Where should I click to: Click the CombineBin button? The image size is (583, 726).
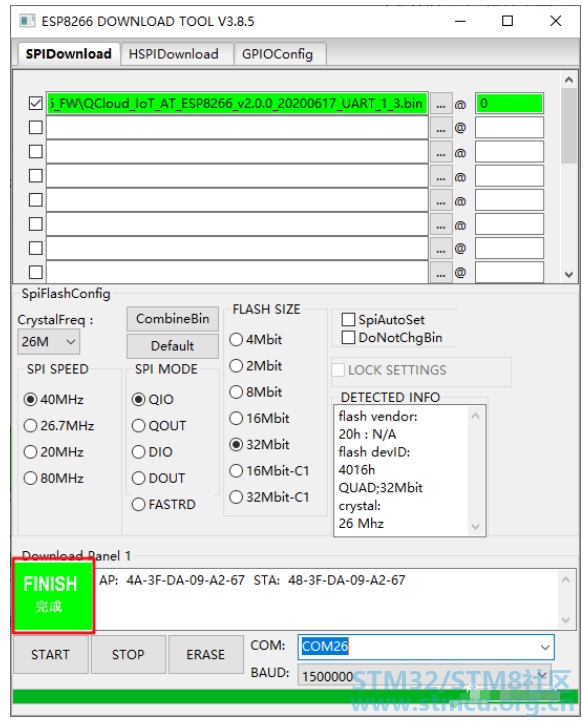tap(172, 319)
